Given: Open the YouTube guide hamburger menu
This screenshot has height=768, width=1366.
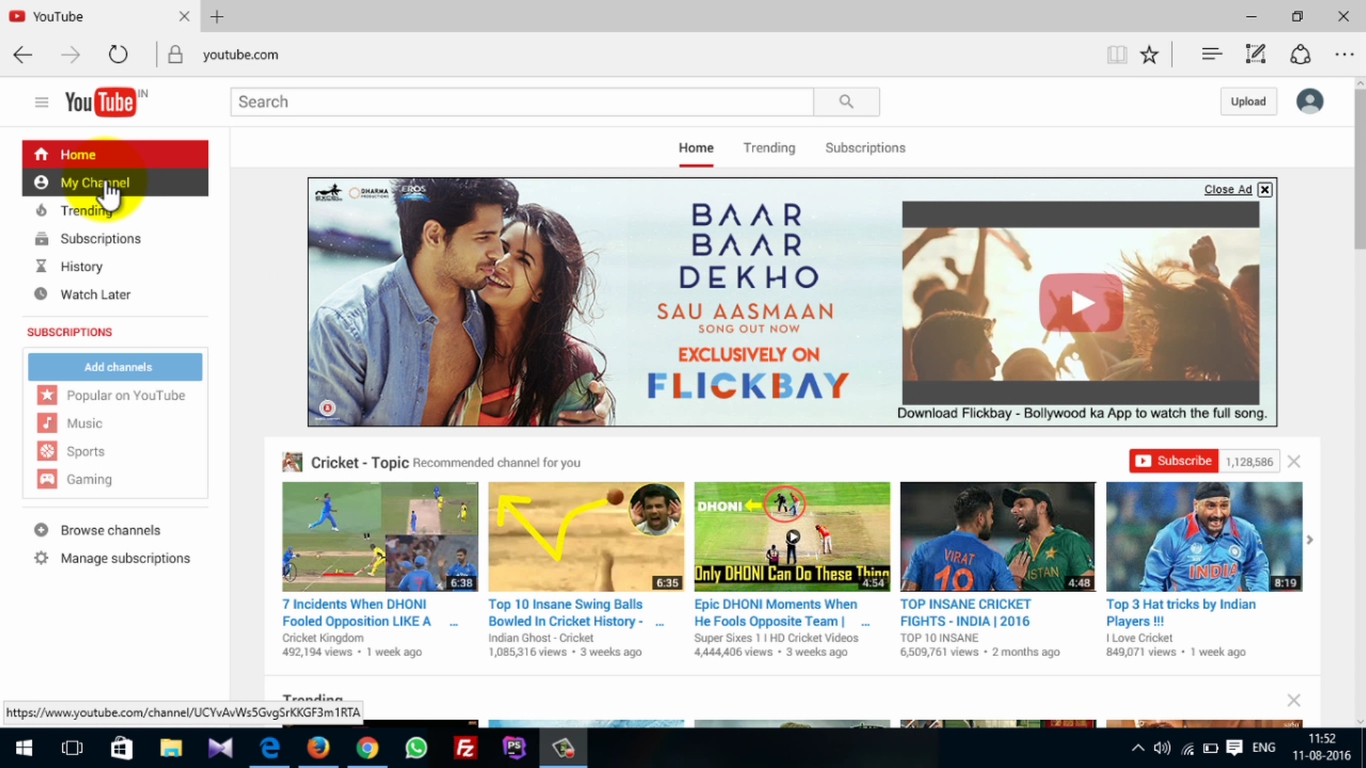Looking at the screenshot, I should pyautogui.click(x=41, y=102).
